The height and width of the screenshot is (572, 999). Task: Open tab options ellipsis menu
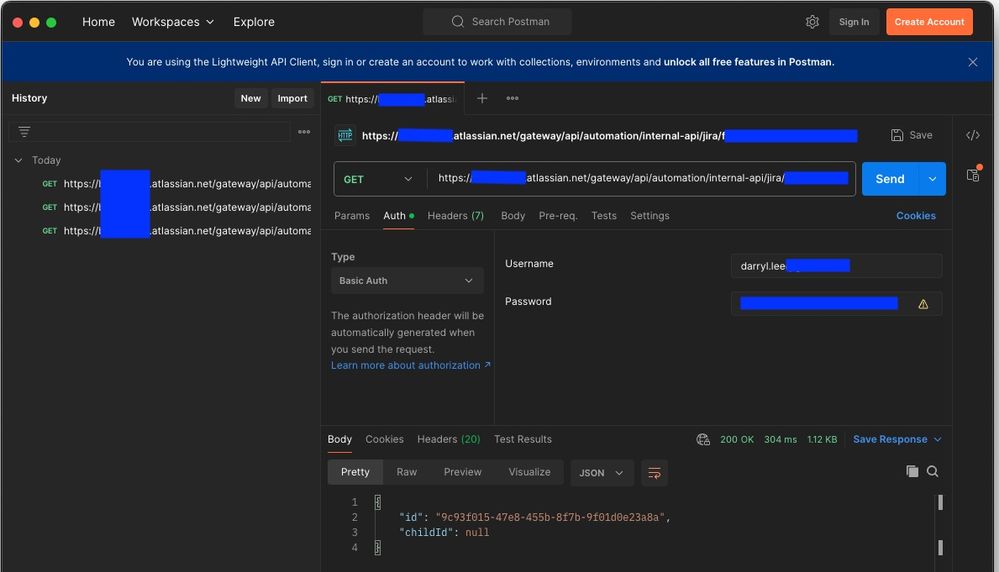[x=512, y=98]
